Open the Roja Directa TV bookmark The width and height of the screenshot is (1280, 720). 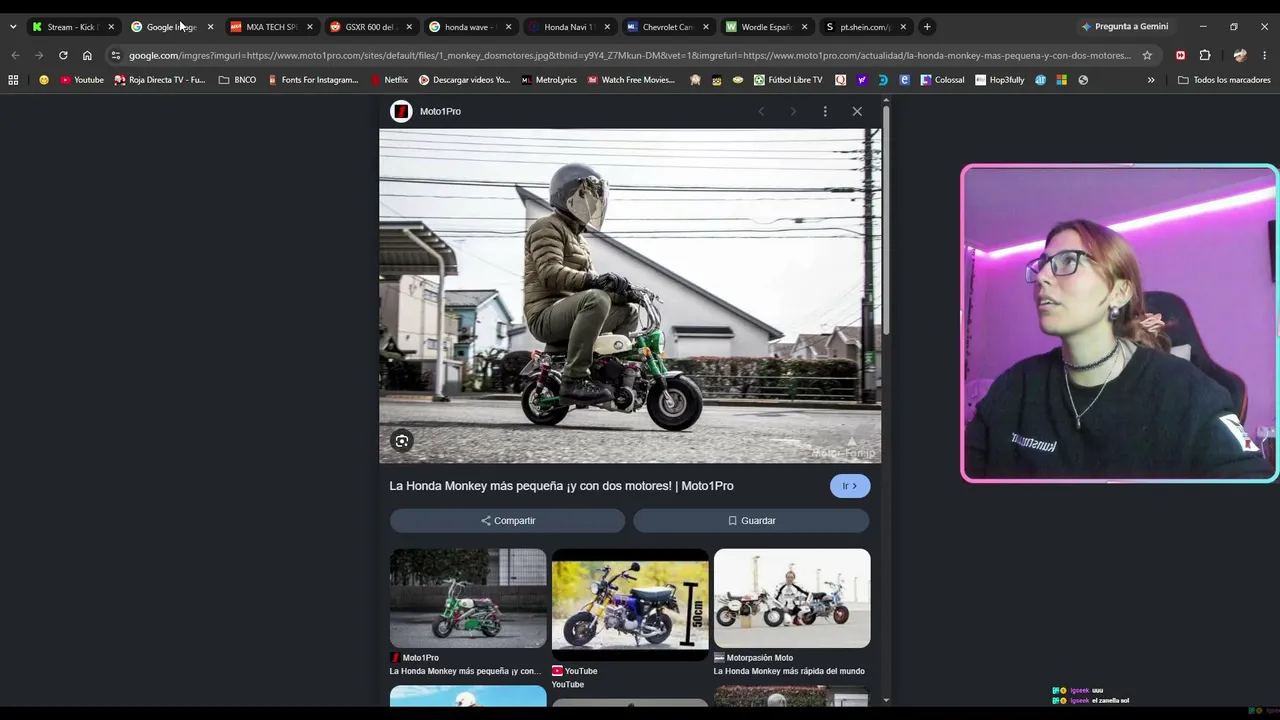160,80
